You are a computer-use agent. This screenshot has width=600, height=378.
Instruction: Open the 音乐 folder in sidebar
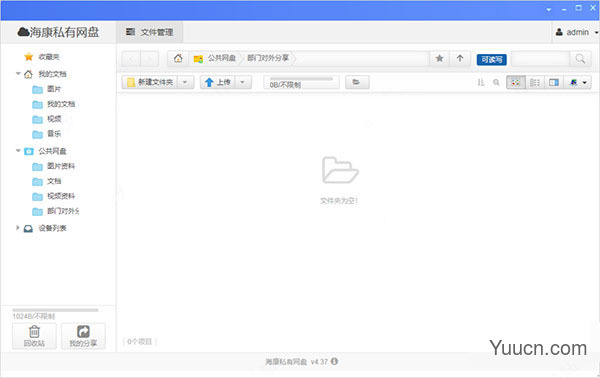[54, 134]
